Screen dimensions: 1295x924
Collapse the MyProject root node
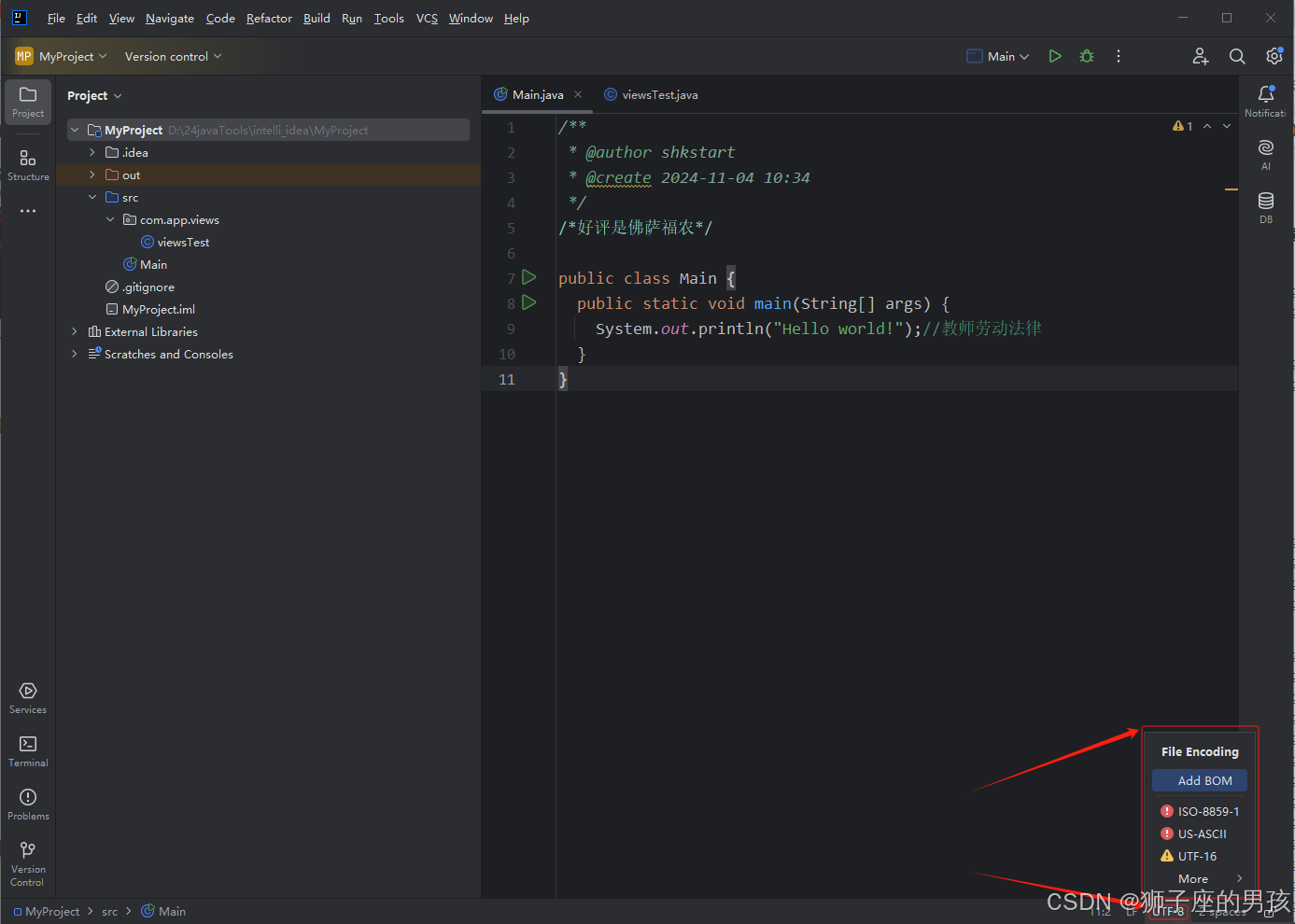click(x=75, y=130)
